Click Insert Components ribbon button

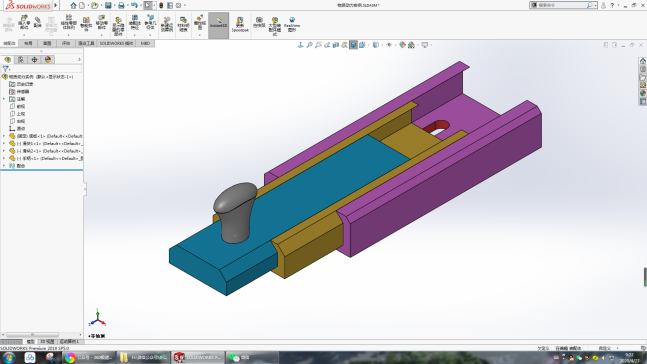tap(24, 23)
